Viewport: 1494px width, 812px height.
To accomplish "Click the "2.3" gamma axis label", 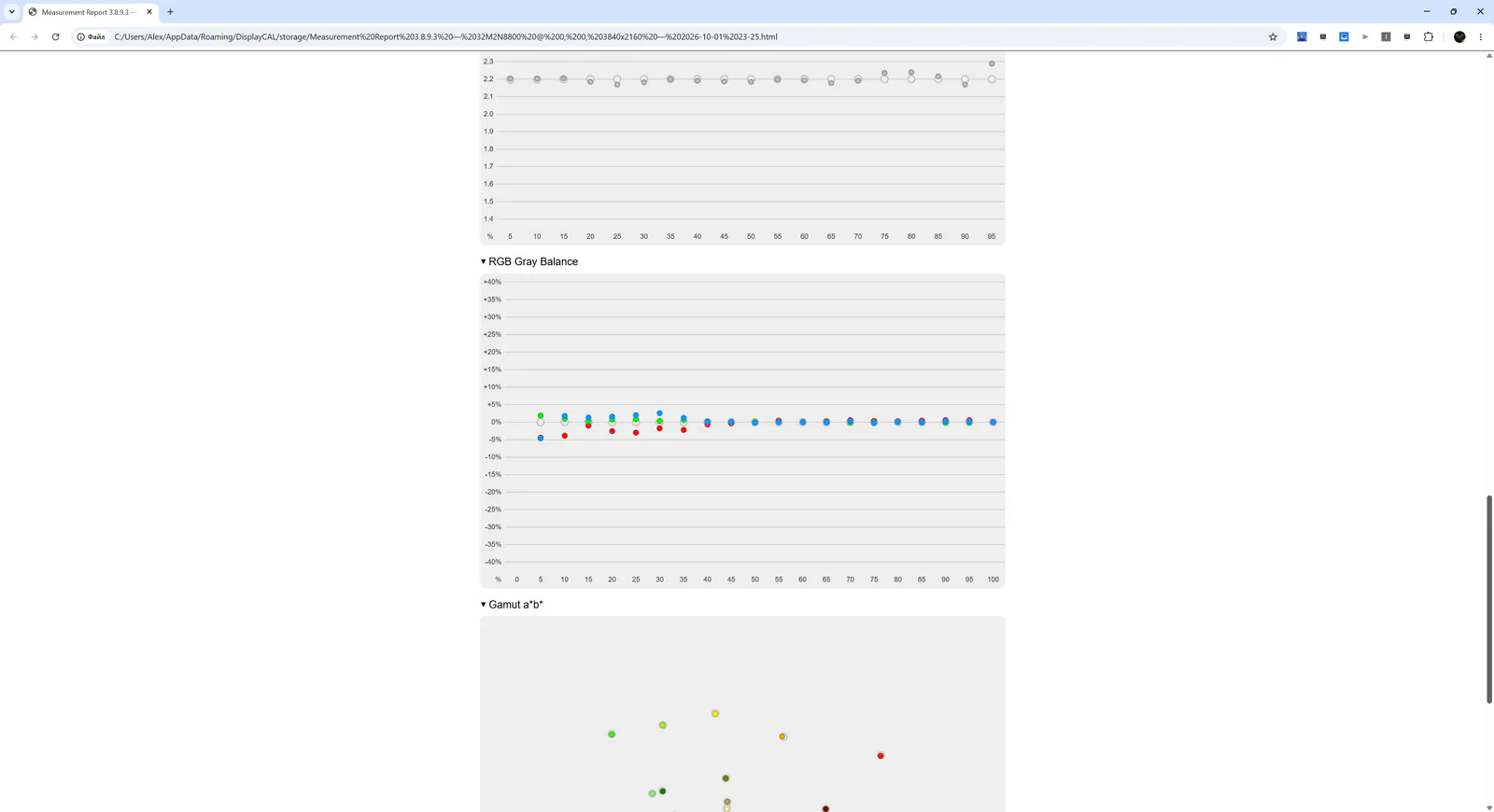I will [x=488, y=62].
